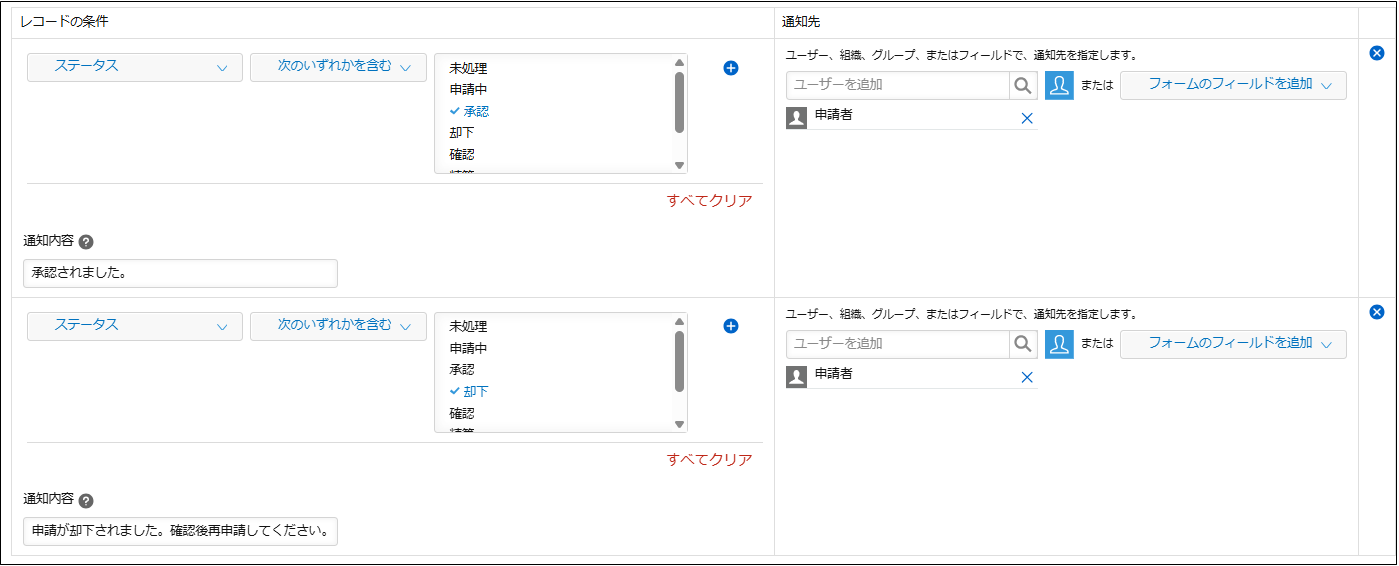The image size is (1399, 566).
Task: Expand フォームのフィールドを追加 dropdown in 却下 row
Action: (1233, 344)
